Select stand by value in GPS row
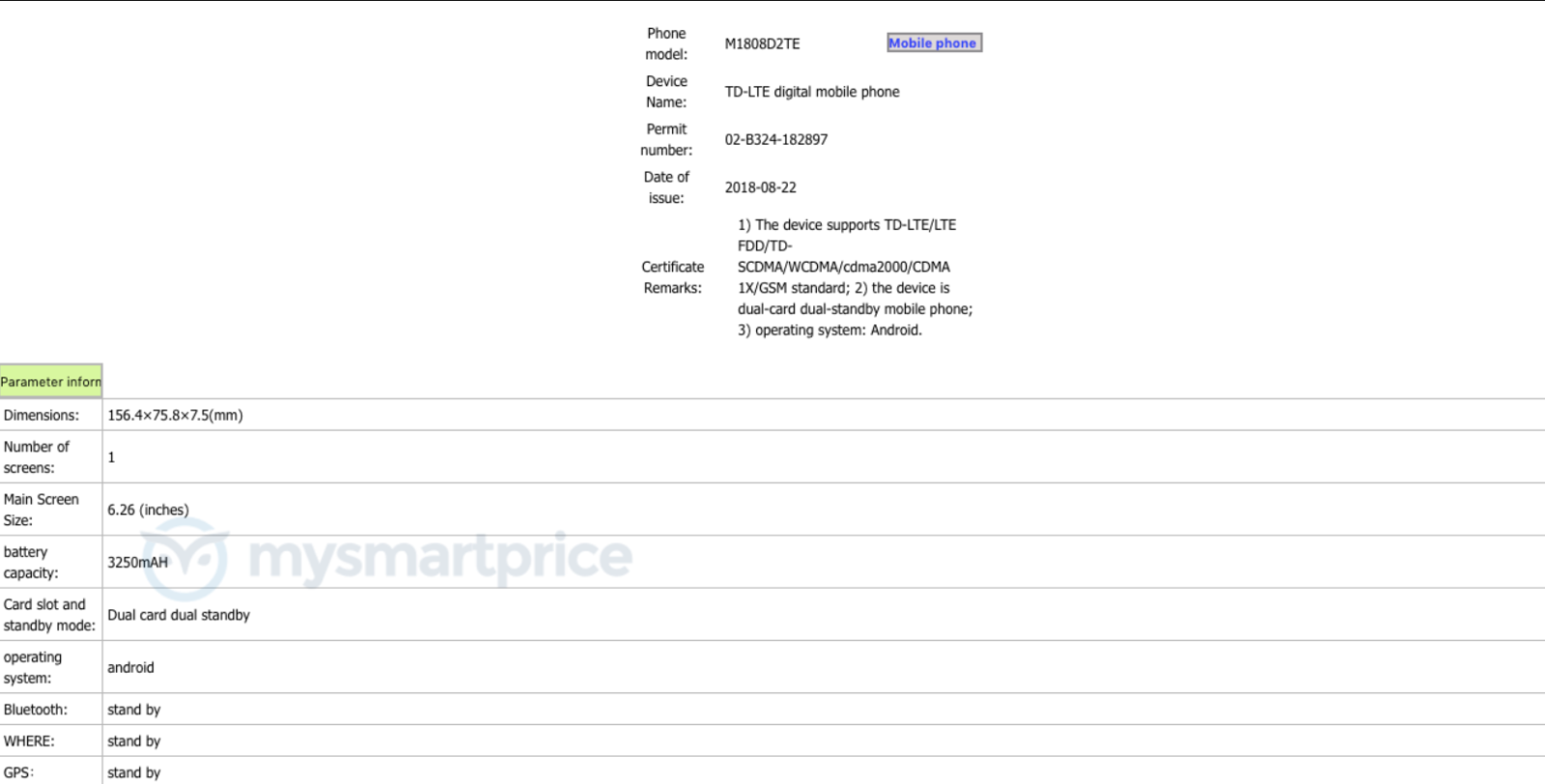The height and width of the screenshot is (784, 1545). point(133,772)
